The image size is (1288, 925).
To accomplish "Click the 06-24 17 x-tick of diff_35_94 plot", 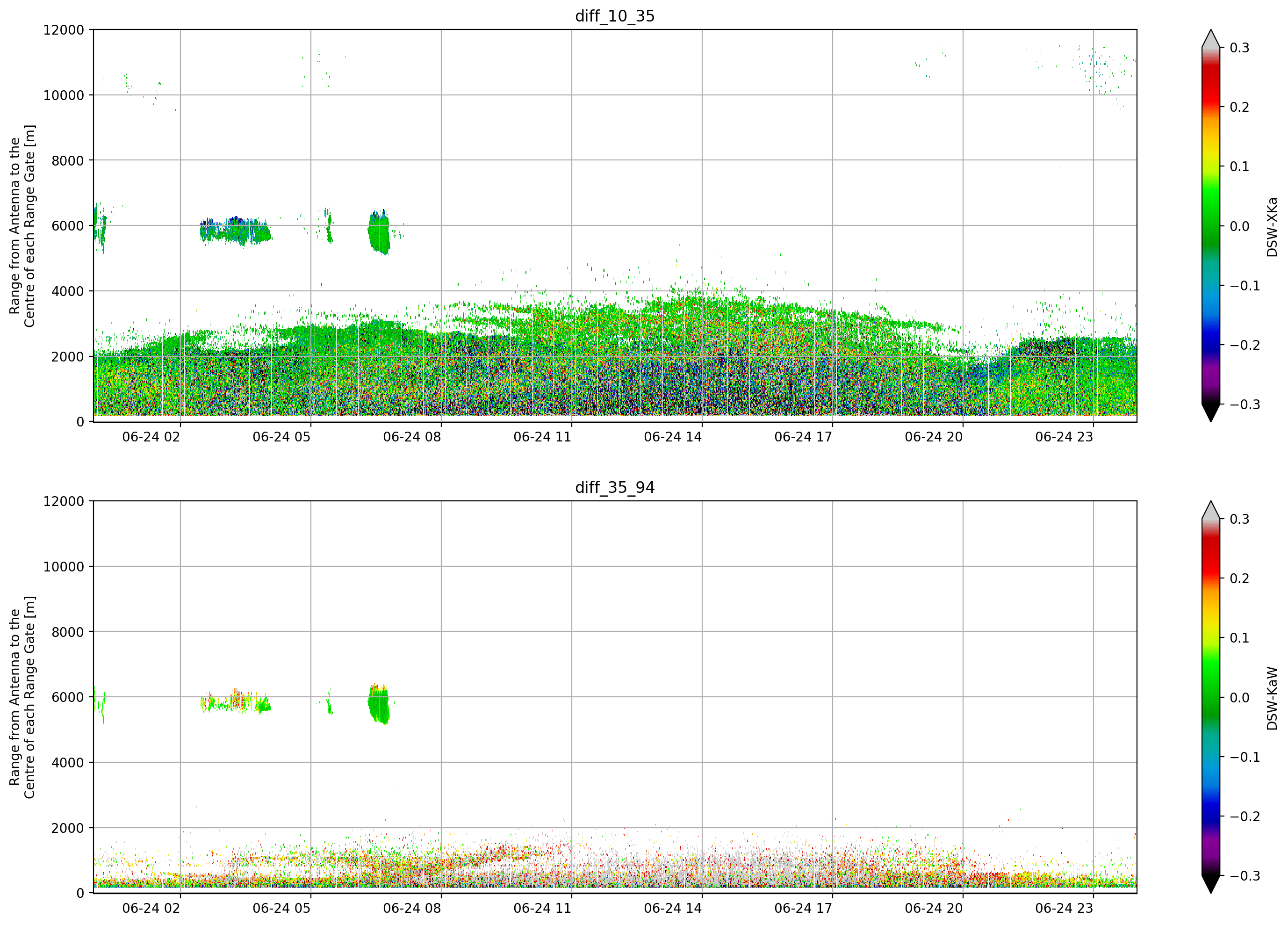I will 803,909.
